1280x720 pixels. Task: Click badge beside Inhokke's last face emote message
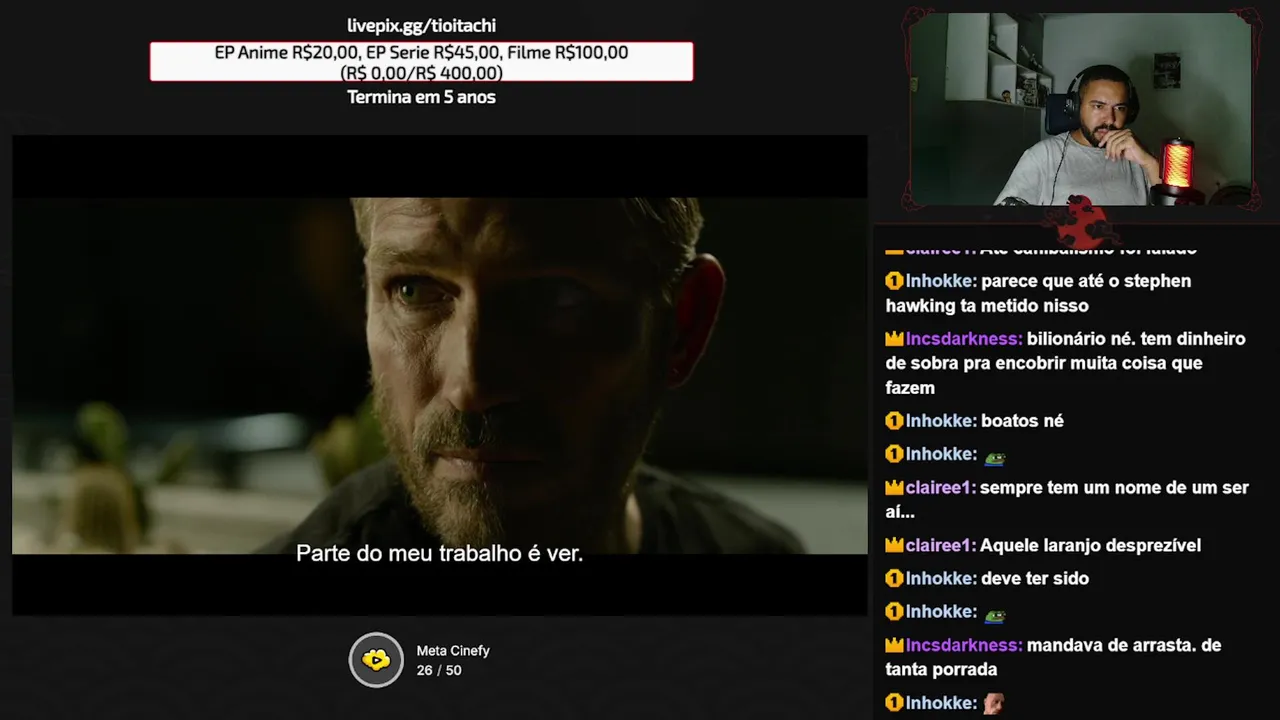(x=894, y=703)
